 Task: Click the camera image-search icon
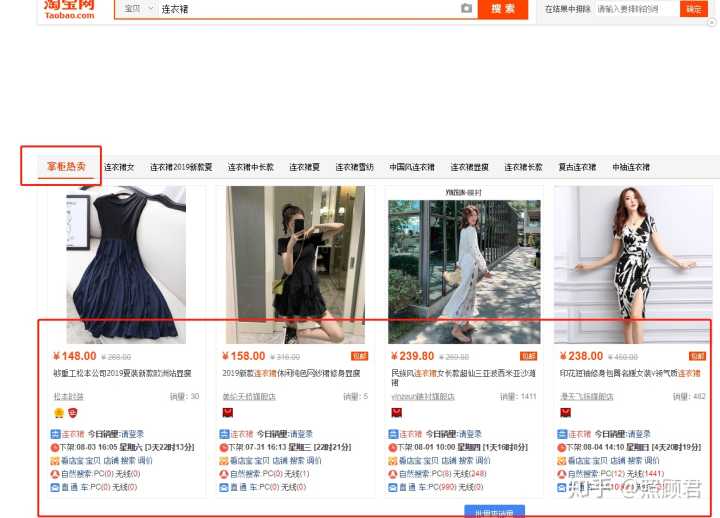pos(466,8)
